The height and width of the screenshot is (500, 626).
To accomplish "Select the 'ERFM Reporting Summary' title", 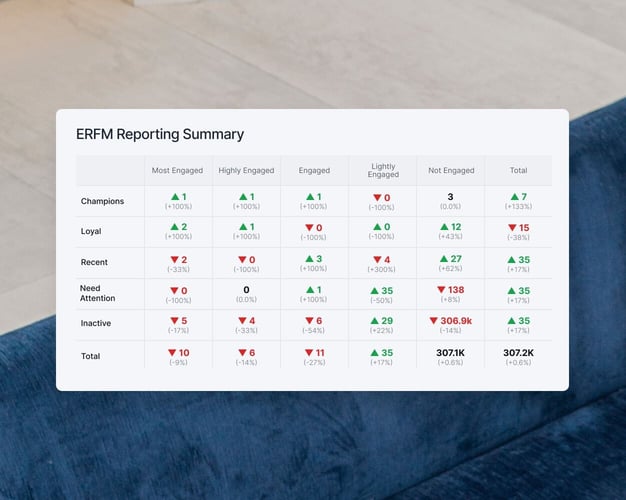I will 160,134.
